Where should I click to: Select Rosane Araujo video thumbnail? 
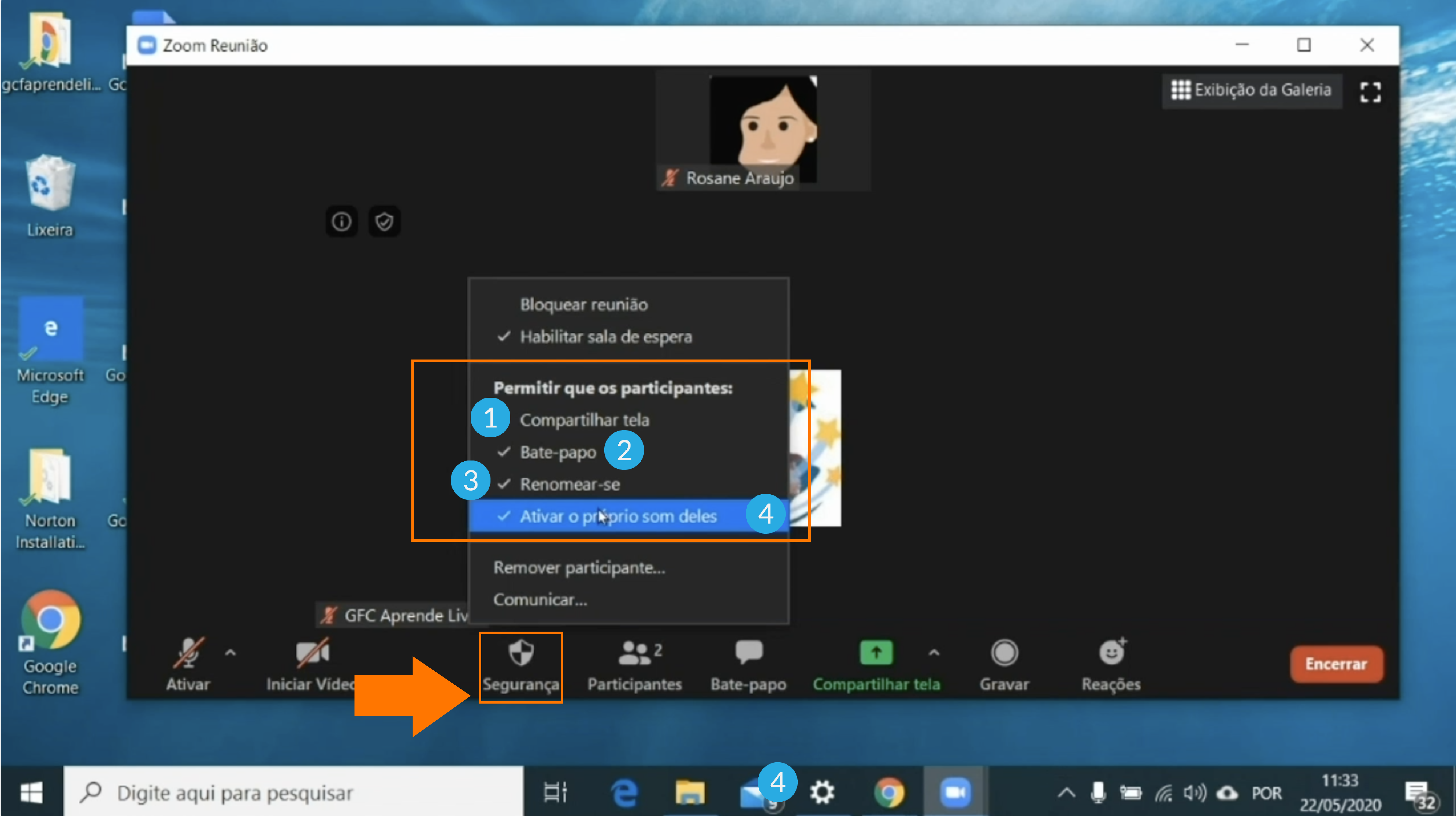point(763,131)
